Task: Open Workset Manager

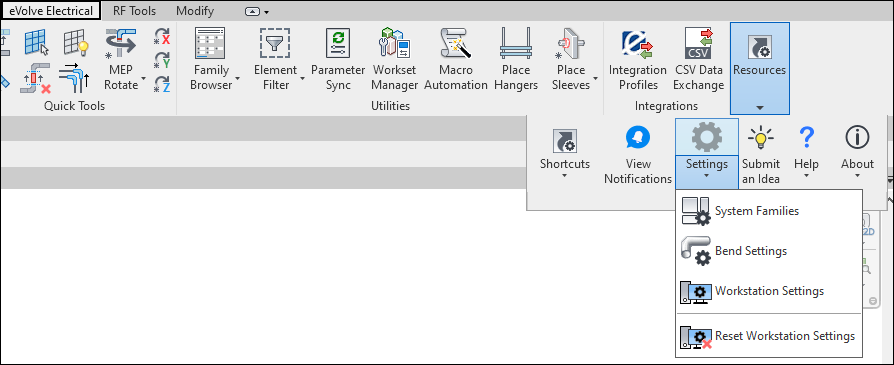Action: pos(395,60)
